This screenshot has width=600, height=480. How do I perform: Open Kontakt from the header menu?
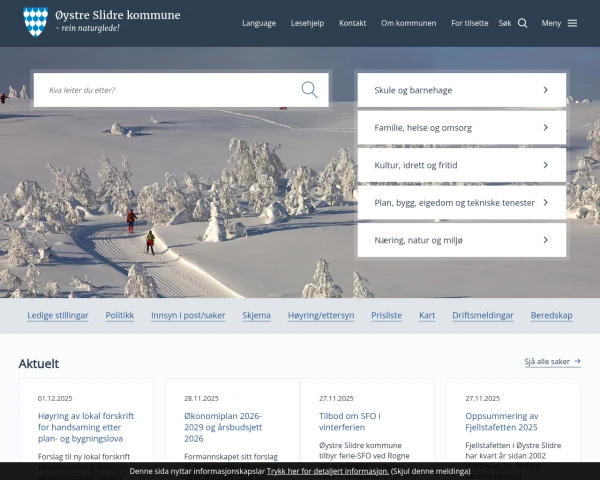pos(352,23)
